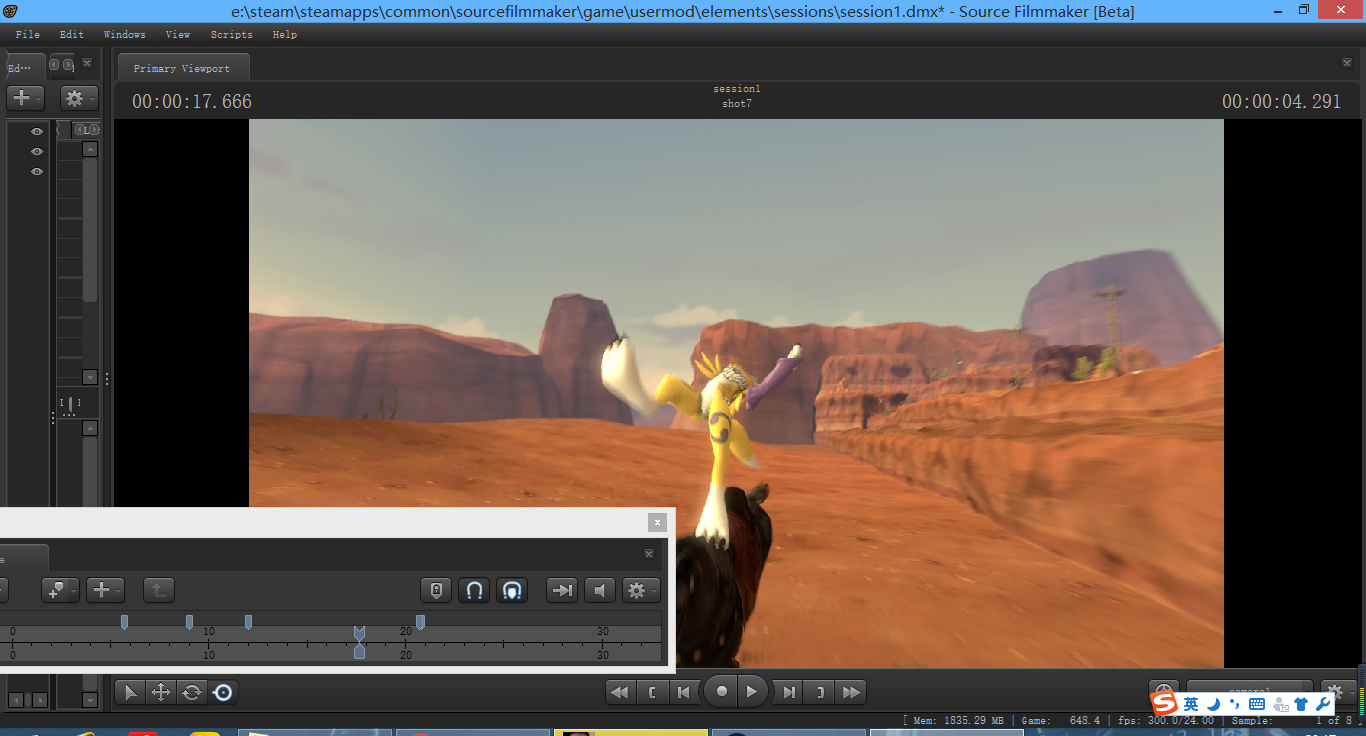Viewport: 1366px width, 736px height.
Task: Toggle visibility eye of first animation set
Action: (x=37, y=132)
